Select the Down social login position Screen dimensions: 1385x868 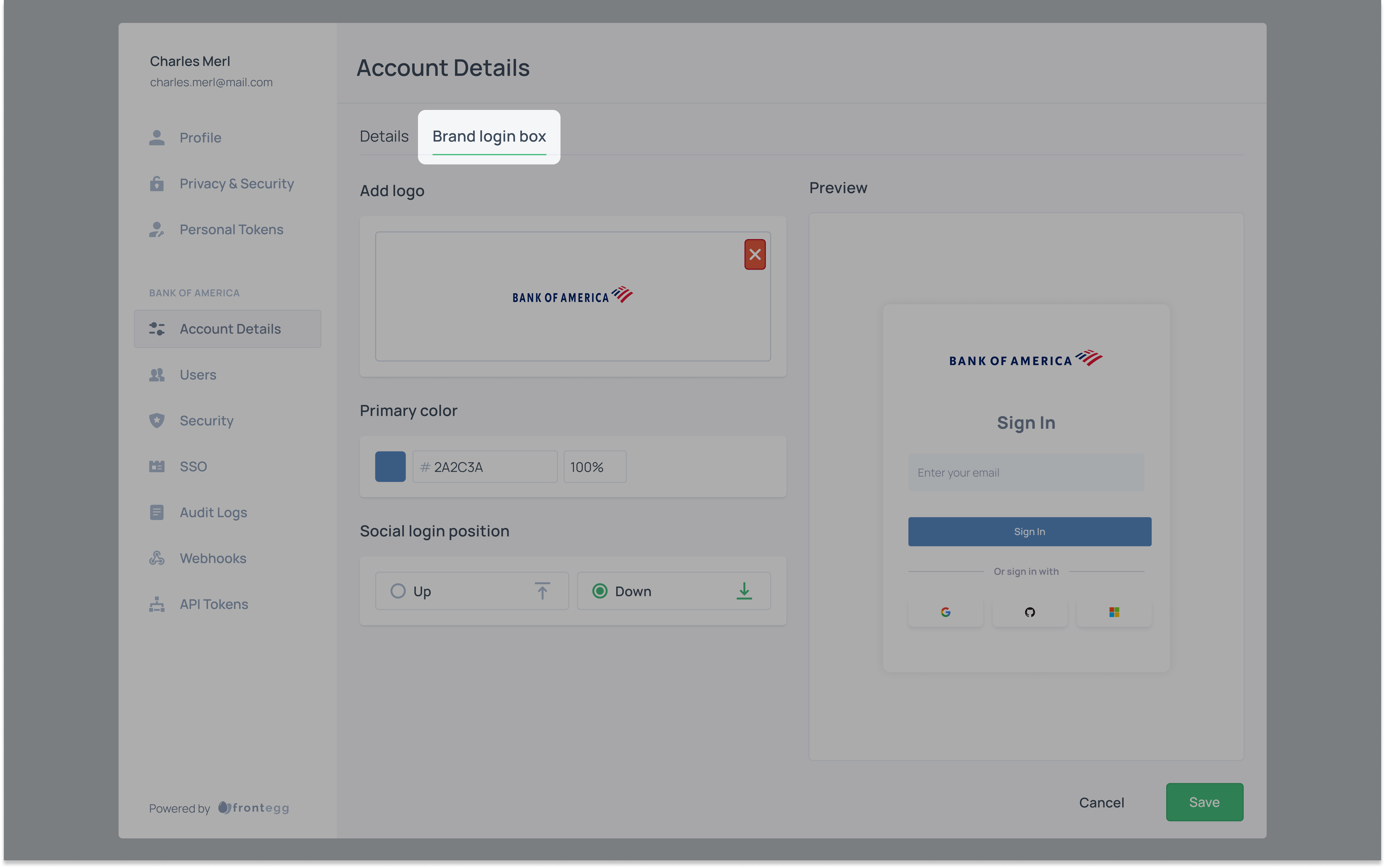pyautogui.click(x=600, y=591)
